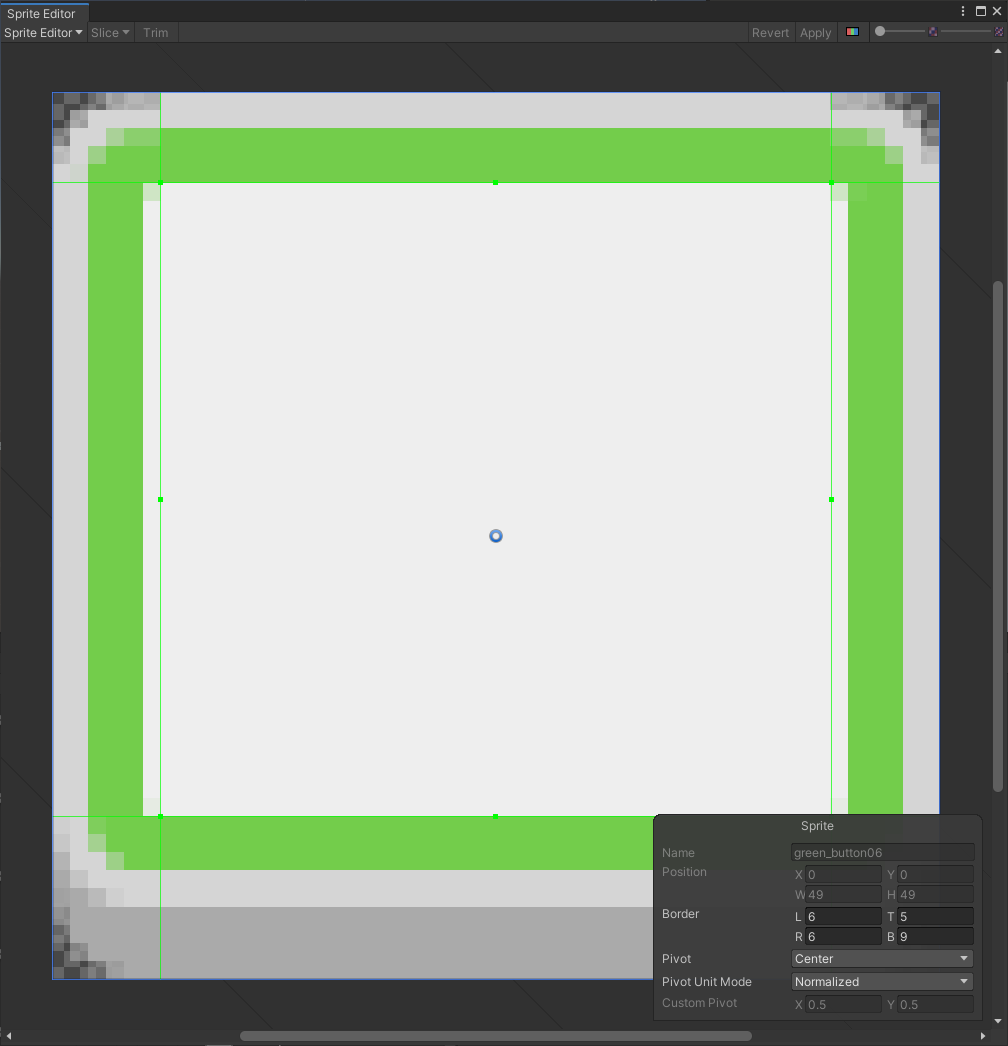Click the low-resolution mip level icon
Viewport: 1008px width, 1046px height.
933,31
